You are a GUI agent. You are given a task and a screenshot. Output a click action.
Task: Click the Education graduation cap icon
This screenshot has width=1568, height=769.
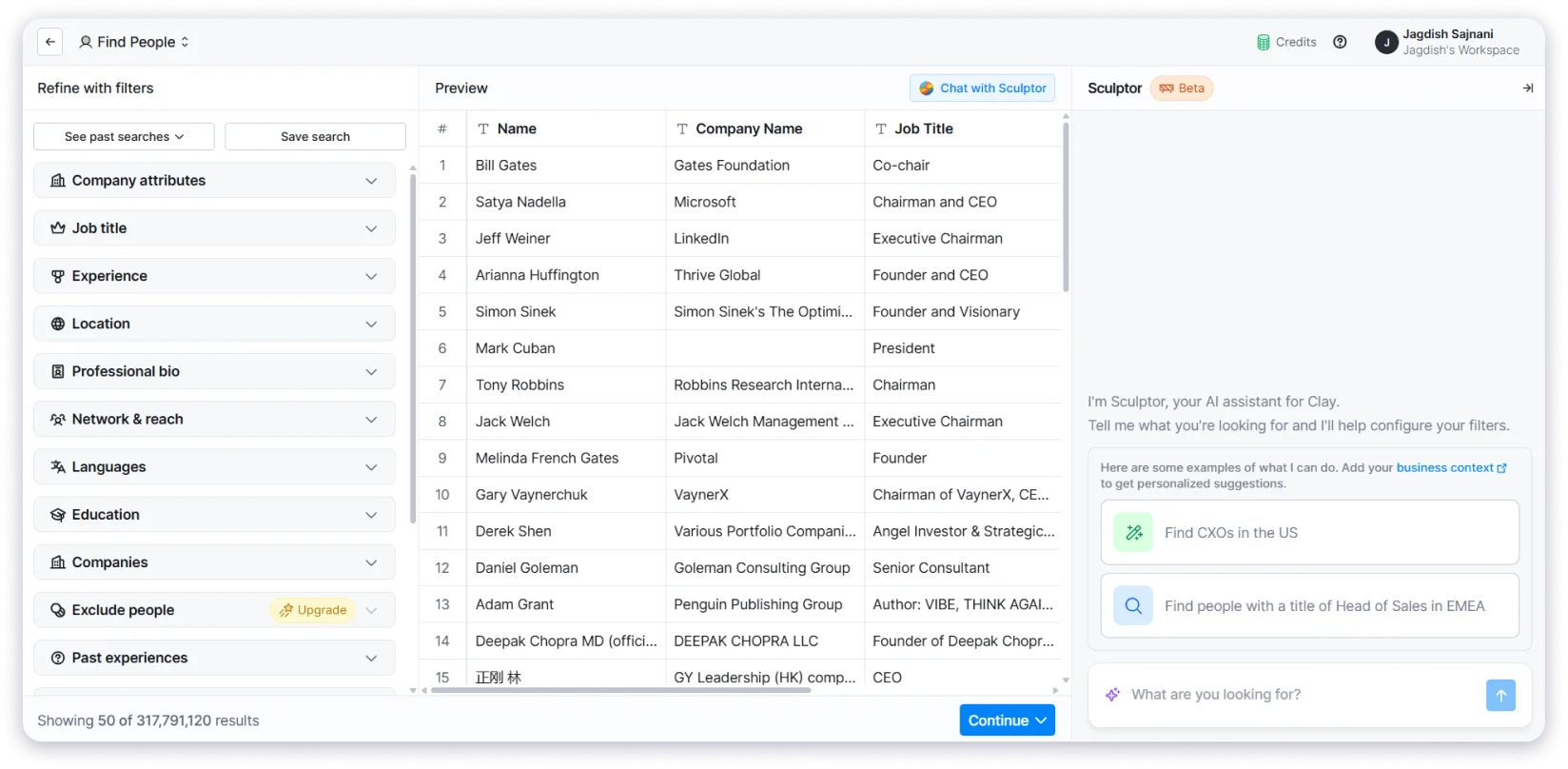[58, 515]
